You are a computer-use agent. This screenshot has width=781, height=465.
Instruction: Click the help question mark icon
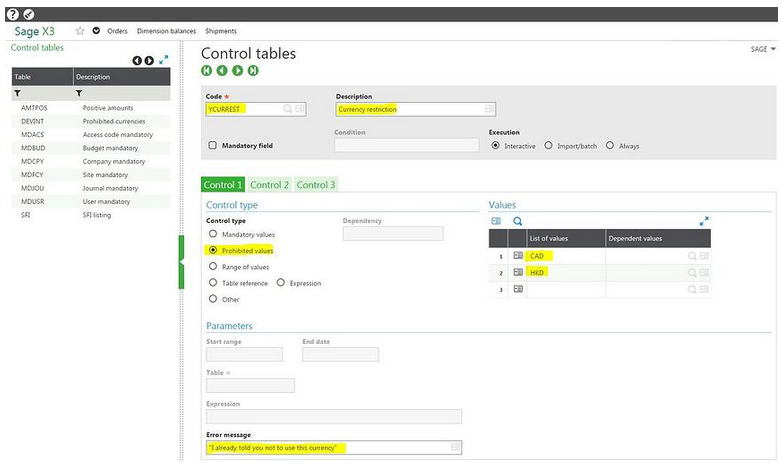pyautogui.click(x=12, y=14)
